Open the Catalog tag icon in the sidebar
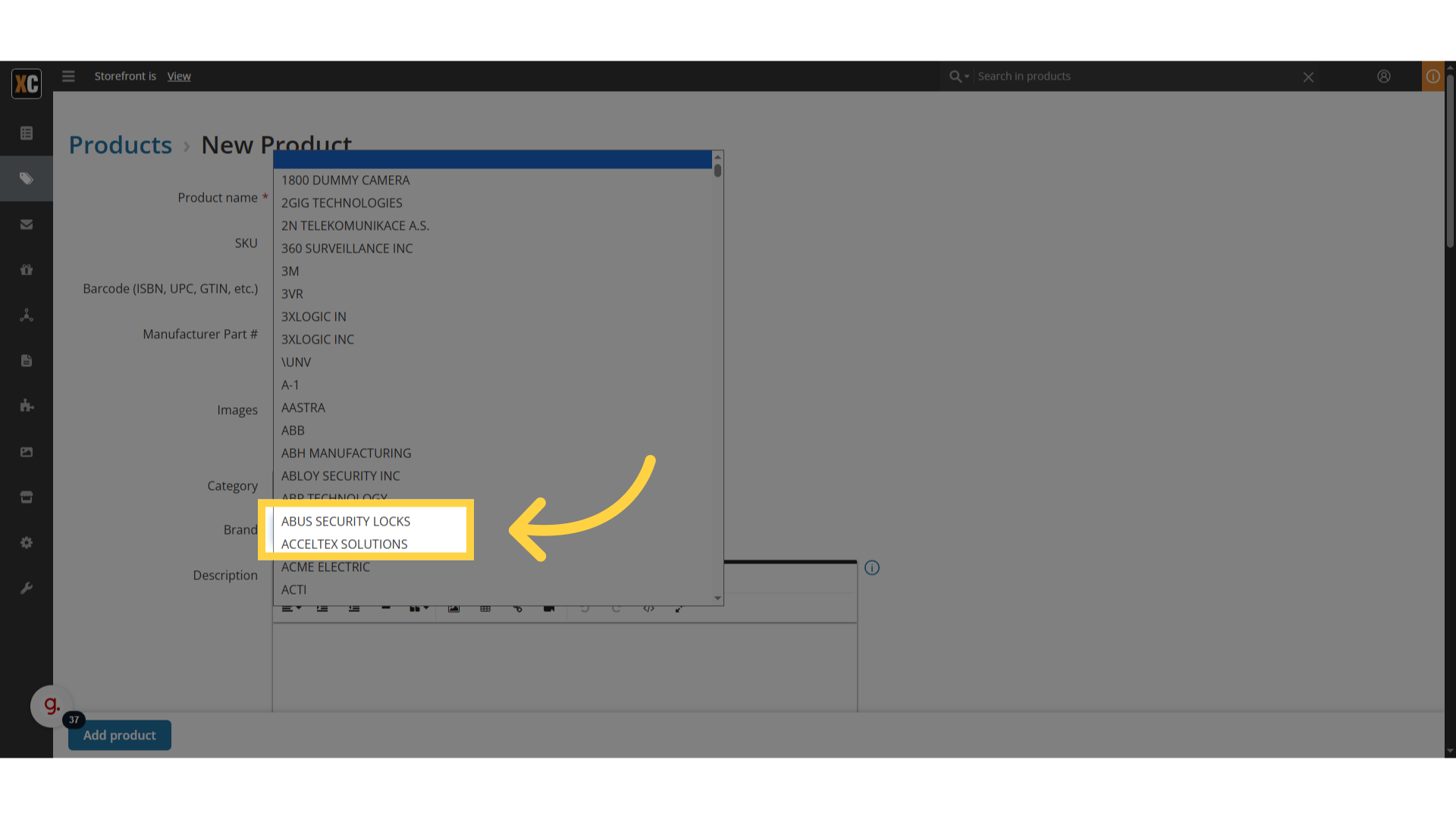The height and width of the screenshot is (819, 1456). [27, 179]
